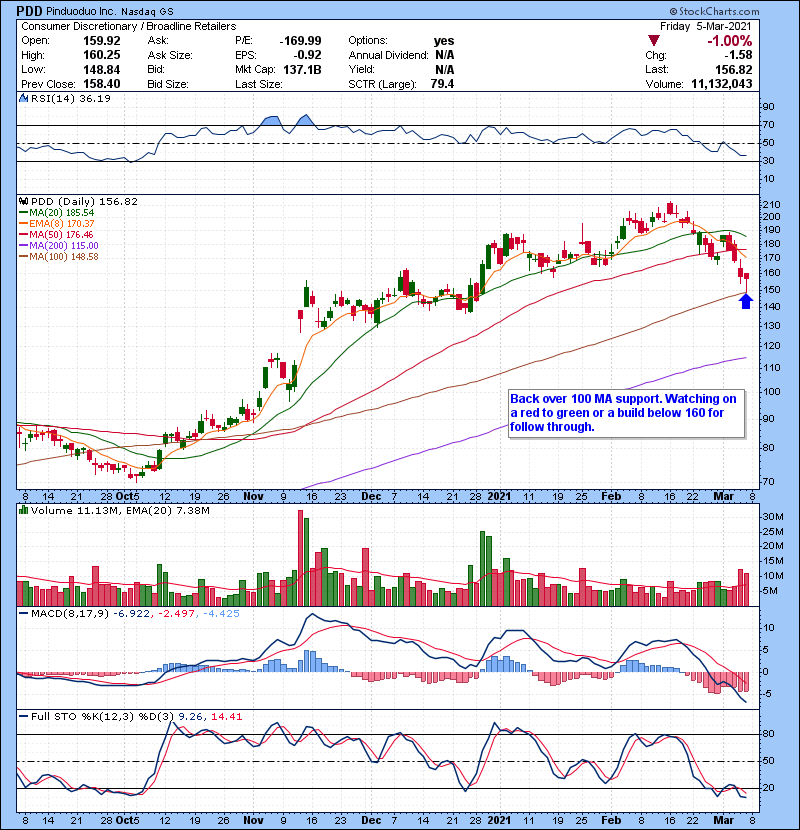Screen dimensions: 800x830
Task: Click the Back over 100 MA support annotation box
Action: tap(626, 413)
